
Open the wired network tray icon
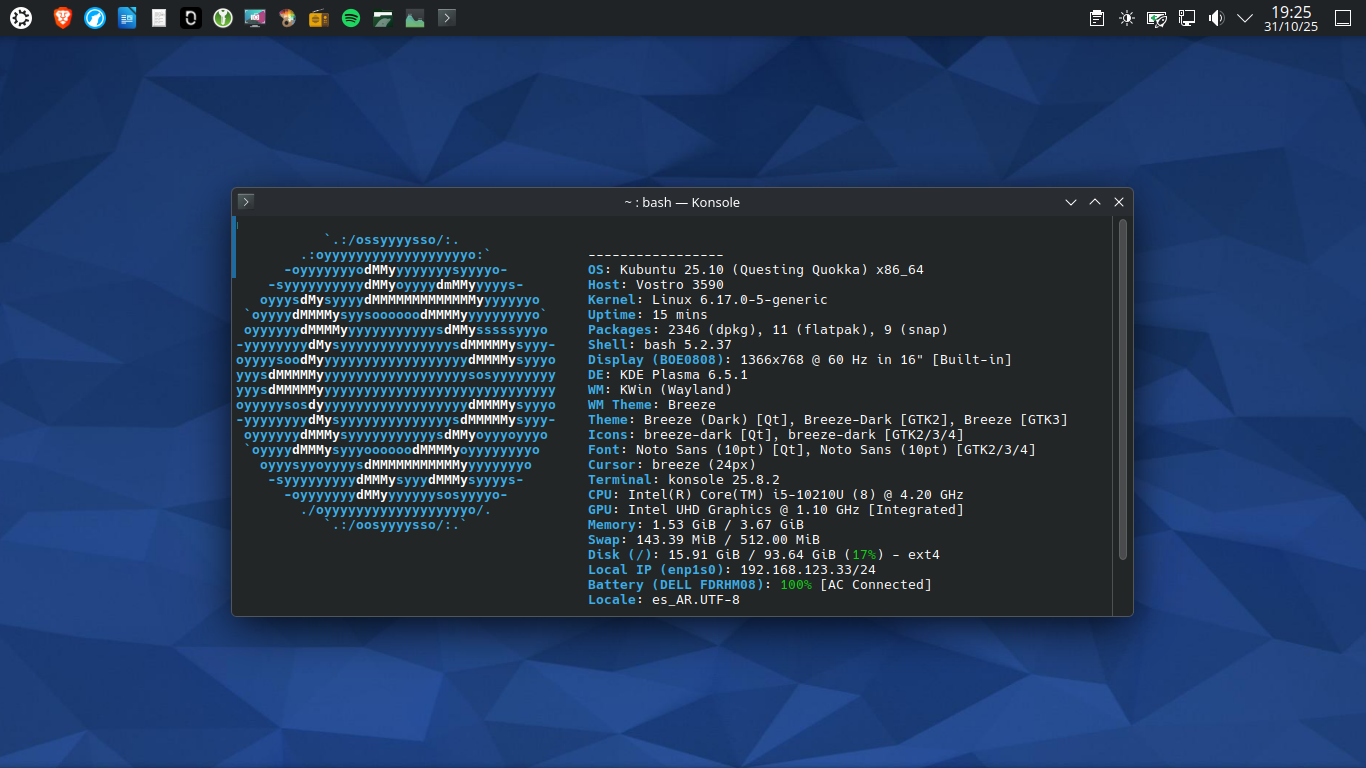point(1187,18)
